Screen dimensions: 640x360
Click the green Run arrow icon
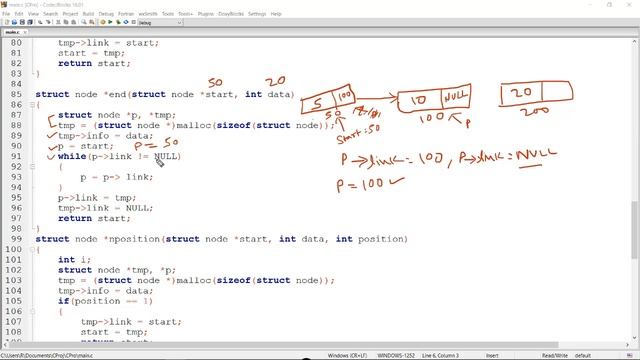(110, 22)
